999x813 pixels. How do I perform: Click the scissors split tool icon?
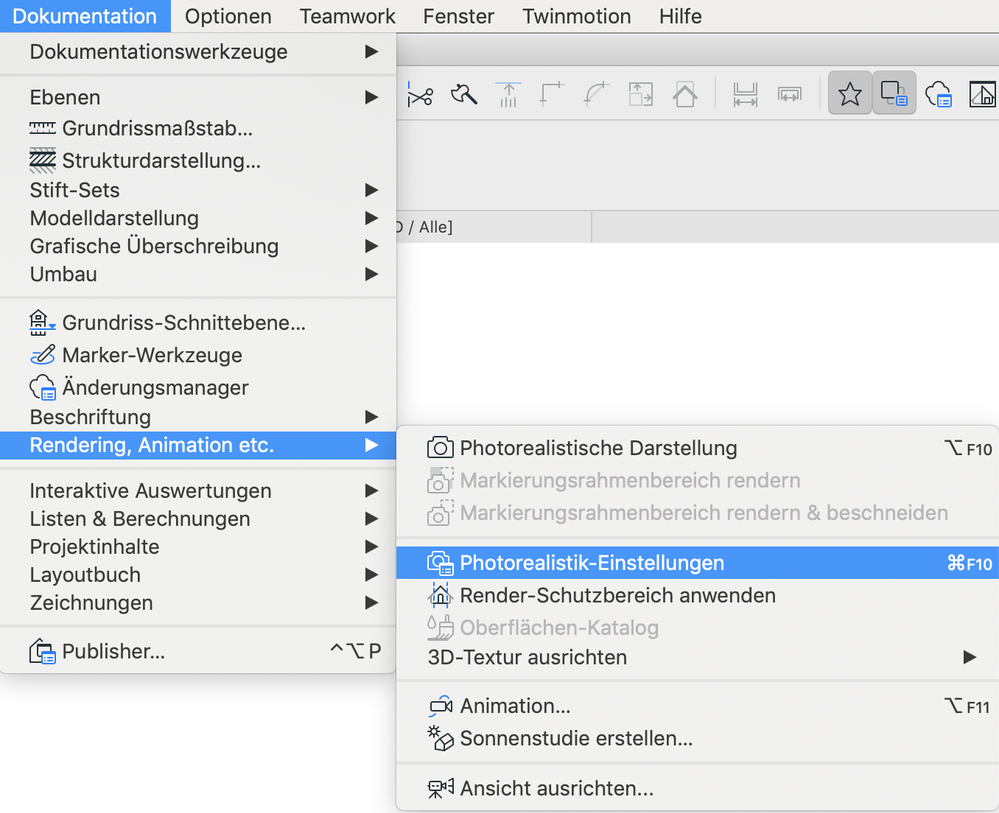(420, 95)
